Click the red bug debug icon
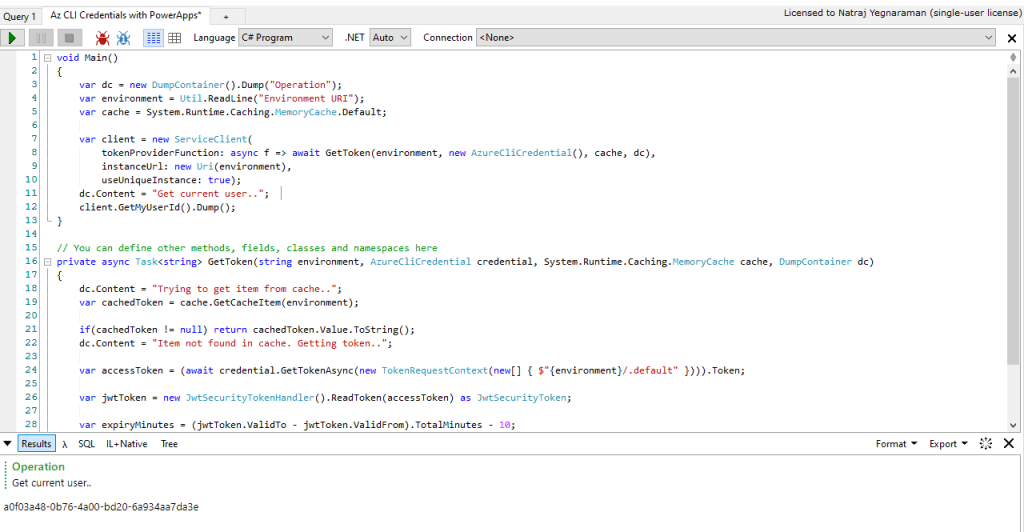The image size is (1024, 532). [x=101, y=38]
